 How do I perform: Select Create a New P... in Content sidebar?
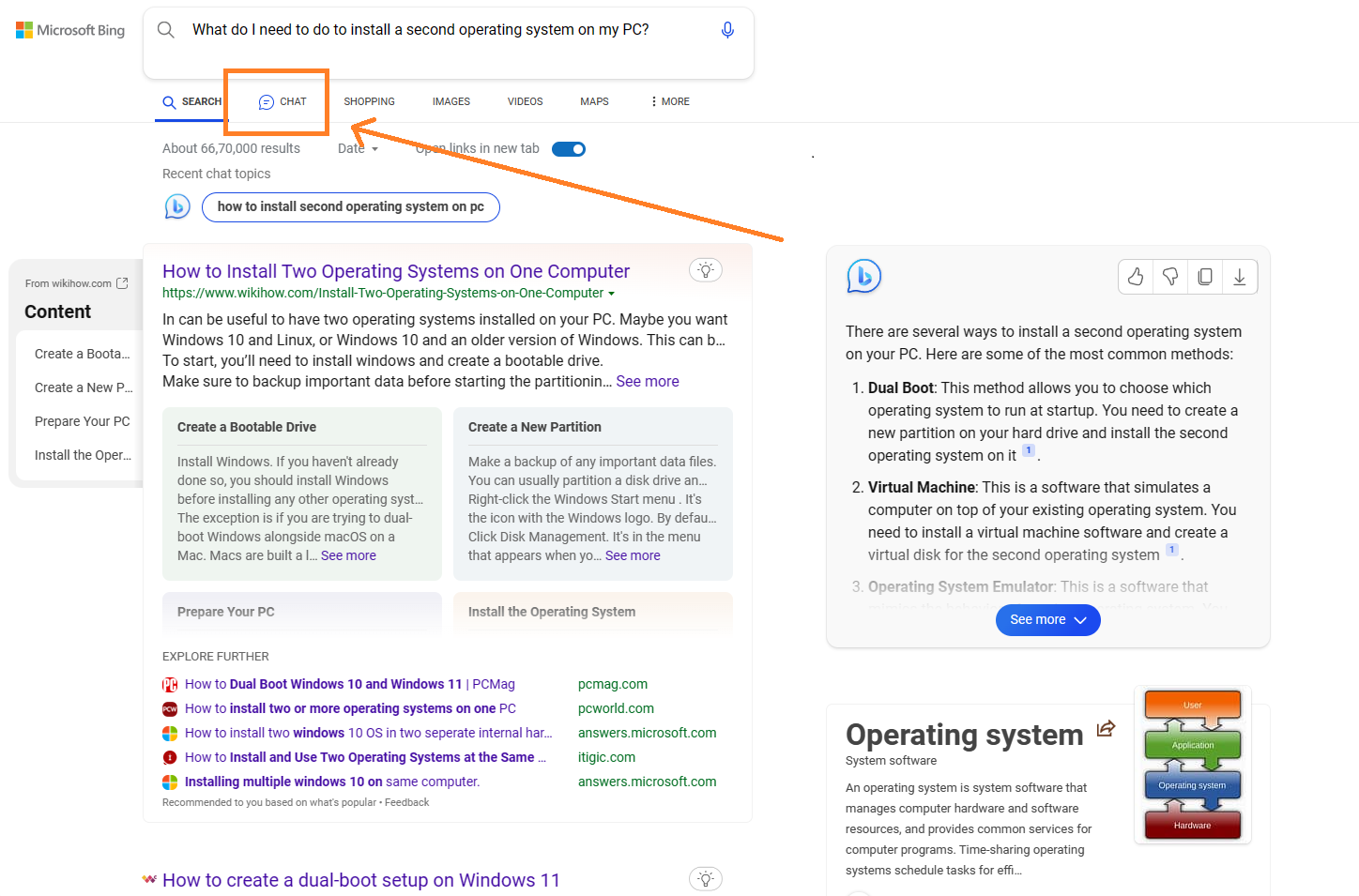coord(84,387)
